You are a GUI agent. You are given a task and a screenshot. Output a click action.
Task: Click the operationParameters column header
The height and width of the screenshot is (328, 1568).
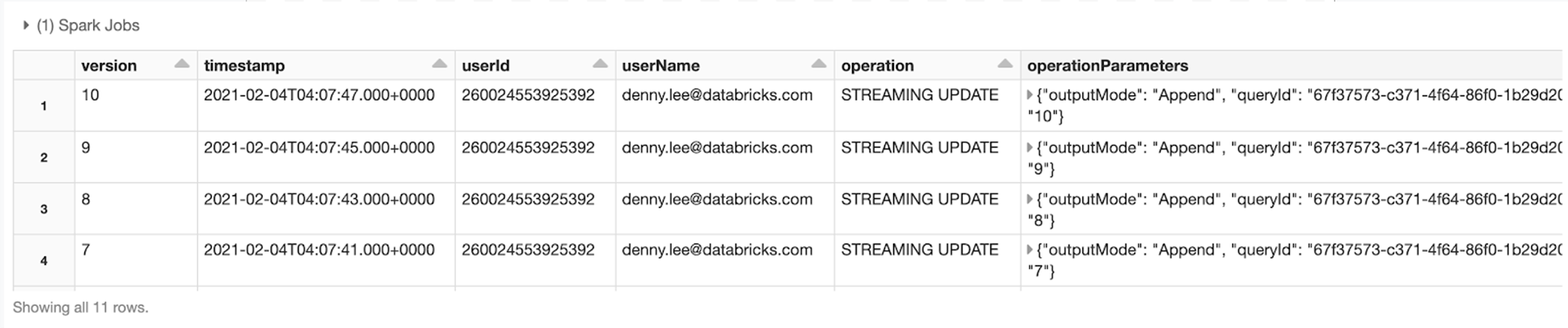tap(1107, 66)
